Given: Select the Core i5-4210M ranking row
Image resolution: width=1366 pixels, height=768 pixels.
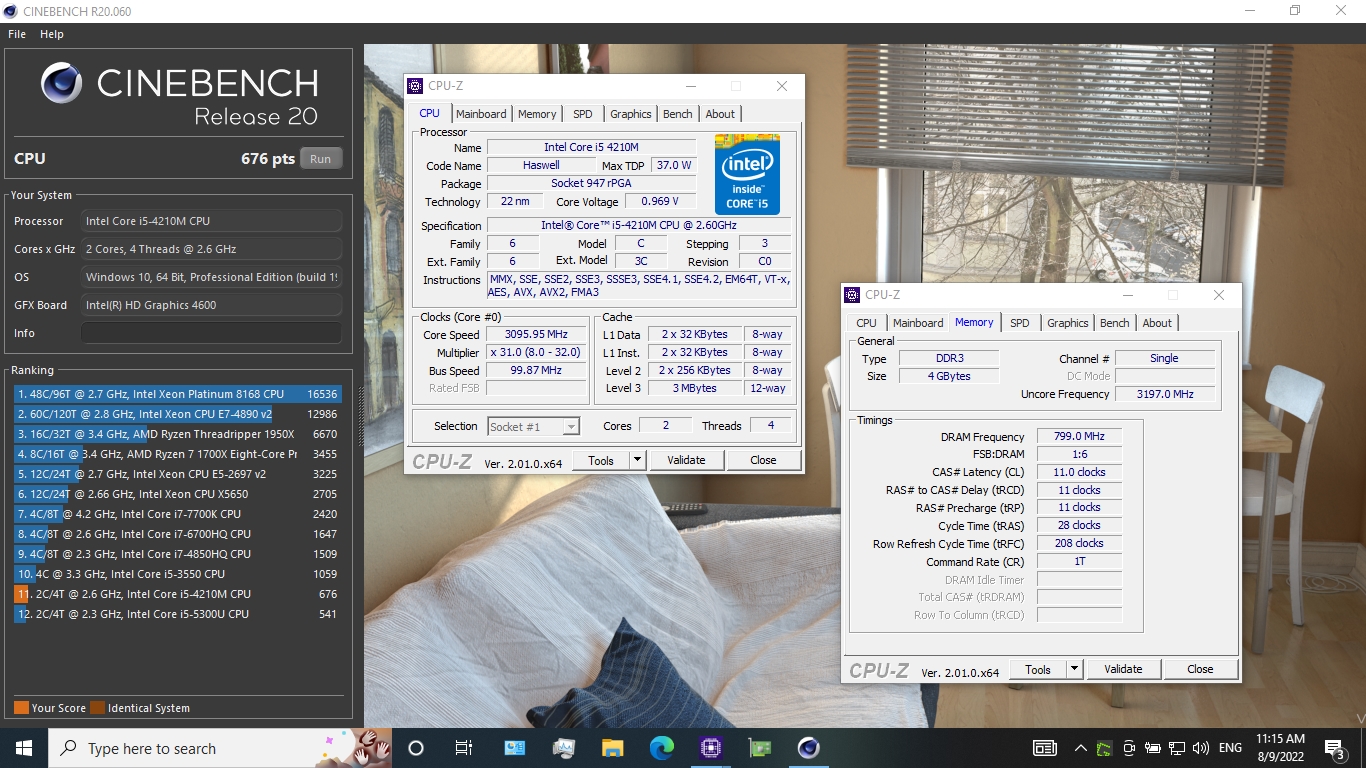Looking at the screenshot, I should (178, 594).
